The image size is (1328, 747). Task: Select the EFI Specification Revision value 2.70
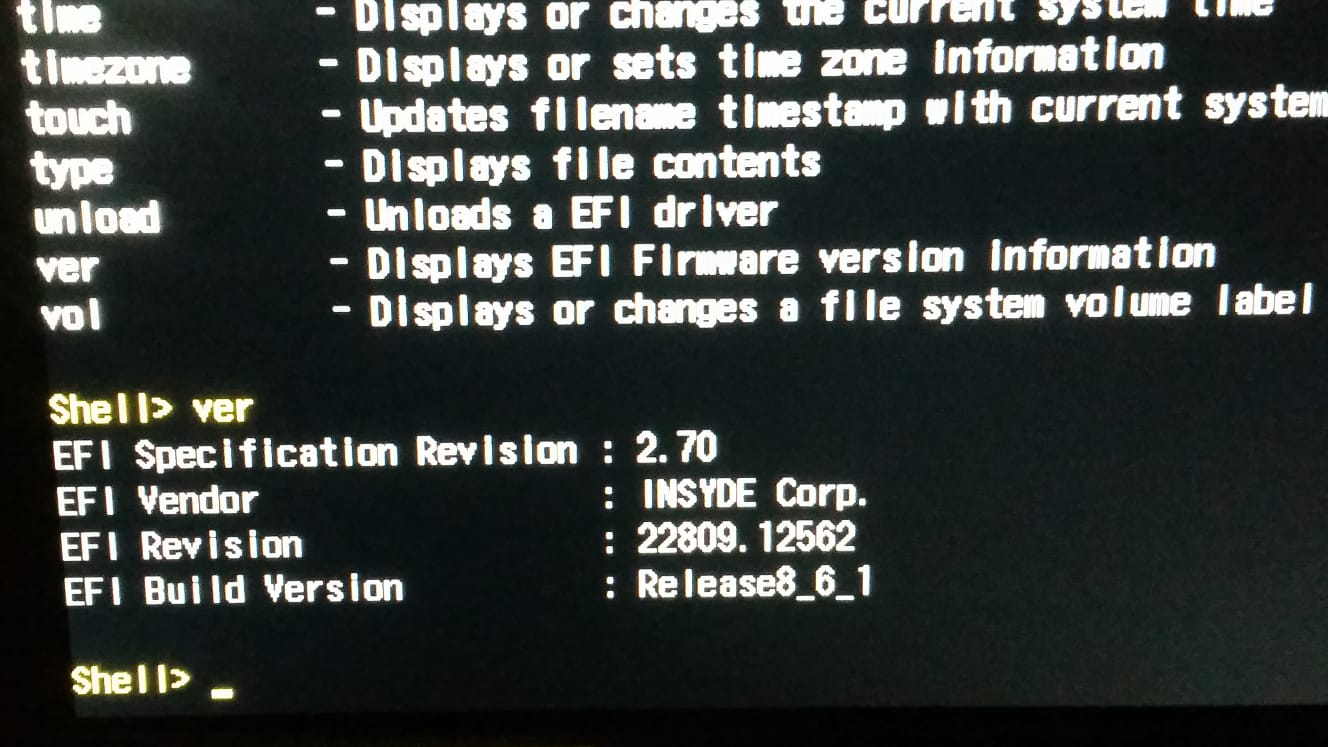coord(676,448)
